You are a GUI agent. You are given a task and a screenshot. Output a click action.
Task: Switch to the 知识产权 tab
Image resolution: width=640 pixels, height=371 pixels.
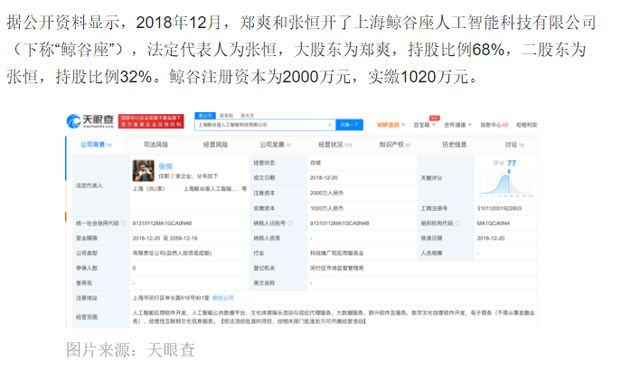[x=395, y=145]
